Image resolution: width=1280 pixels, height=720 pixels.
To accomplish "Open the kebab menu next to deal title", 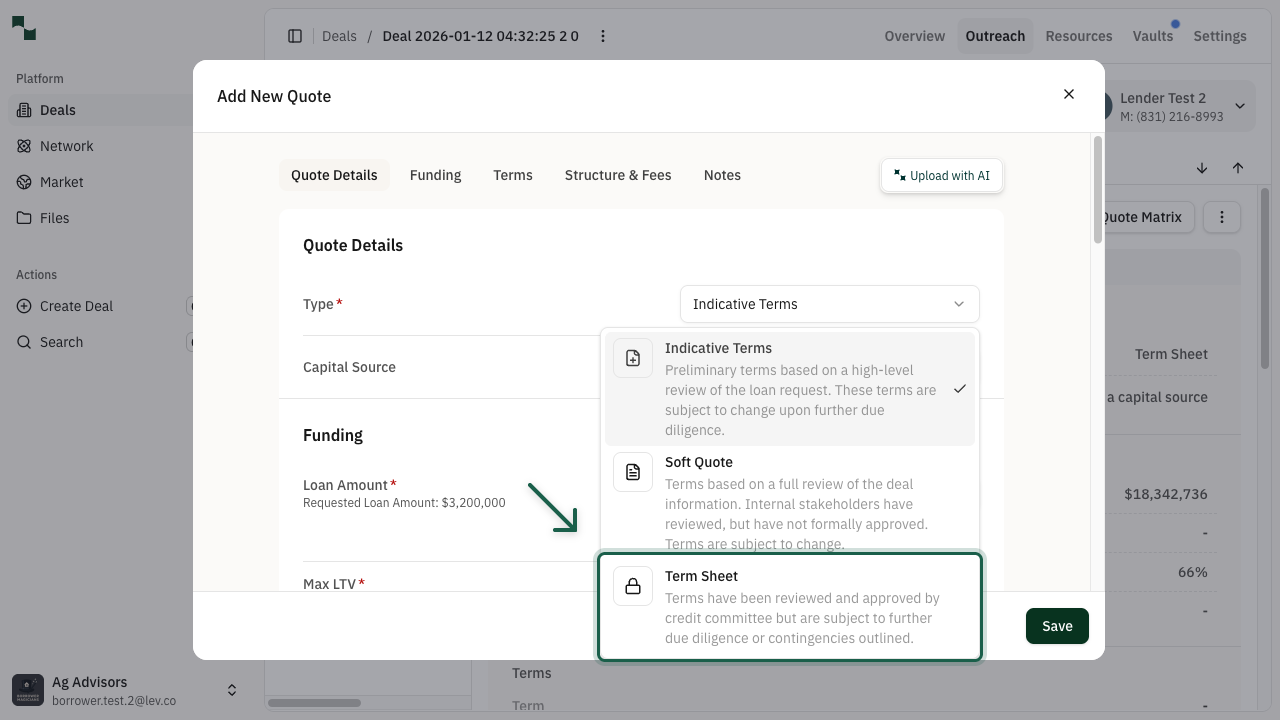I will 602,36.
